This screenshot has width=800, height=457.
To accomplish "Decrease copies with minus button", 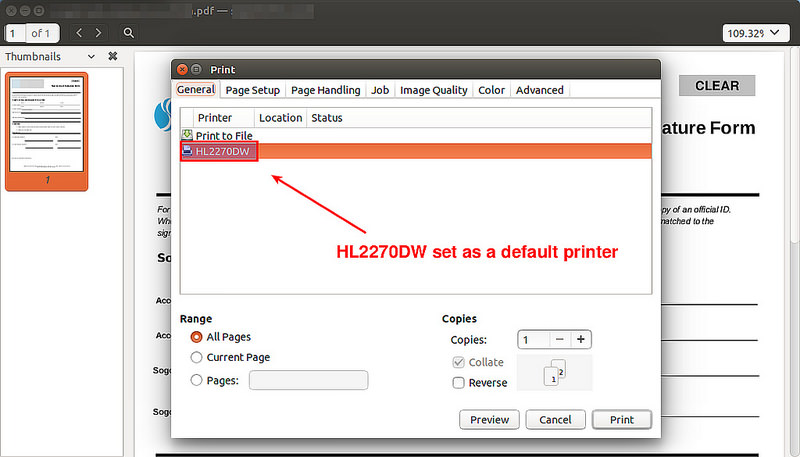I will pos(560,339).
